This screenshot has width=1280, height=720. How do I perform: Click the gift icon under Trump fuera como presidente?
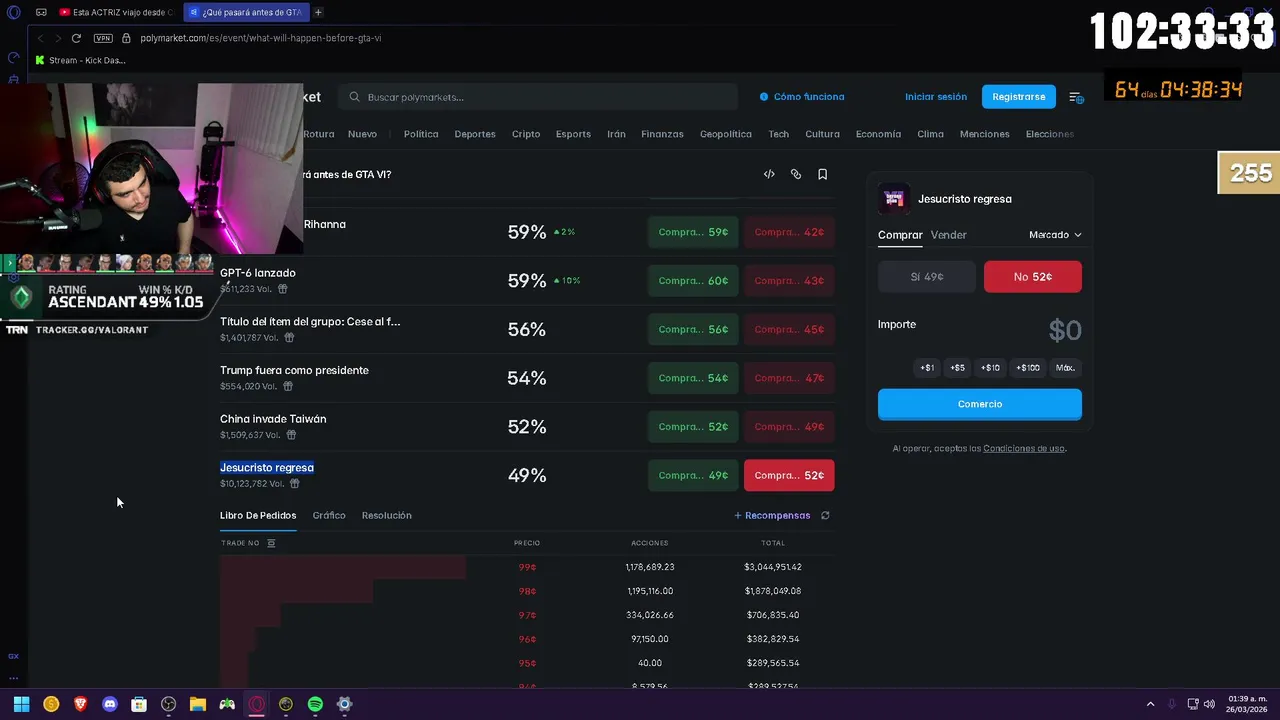[288, 386]
